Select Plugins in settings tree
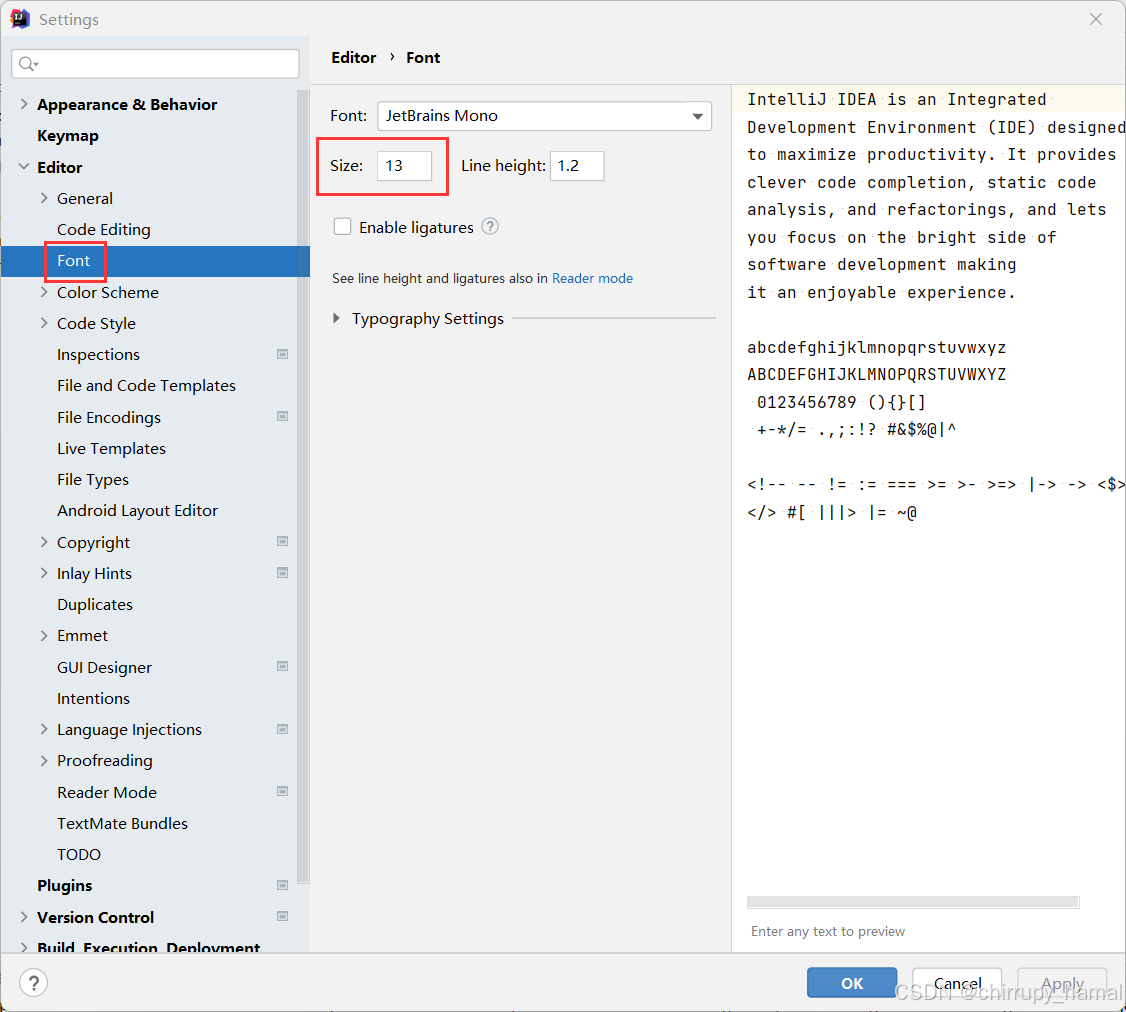The width and height of the screenshot is (1126, 1012). (x=65, y=886)
